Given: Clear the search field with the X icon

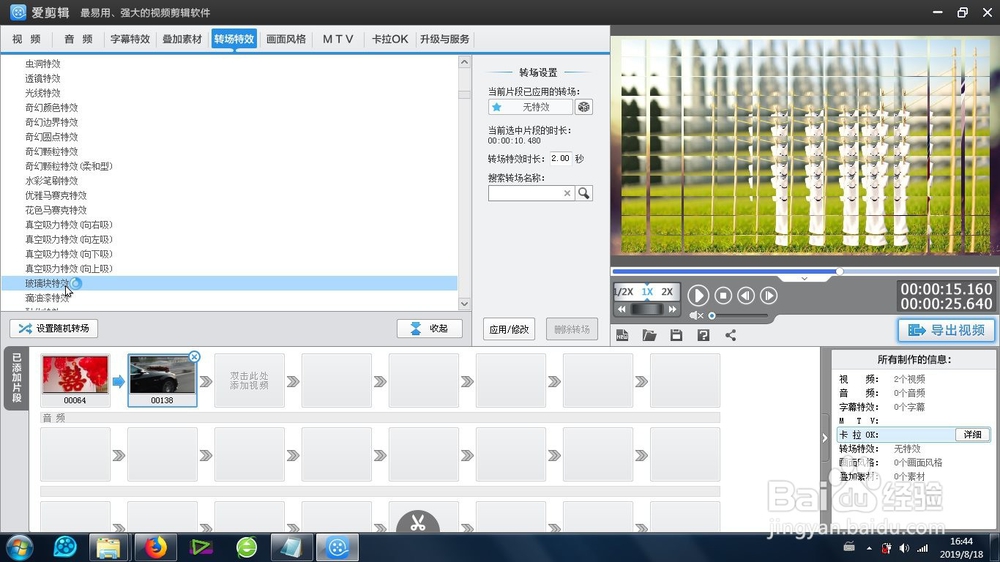Looking at the screenshot, I should click(x=567, y=193).
